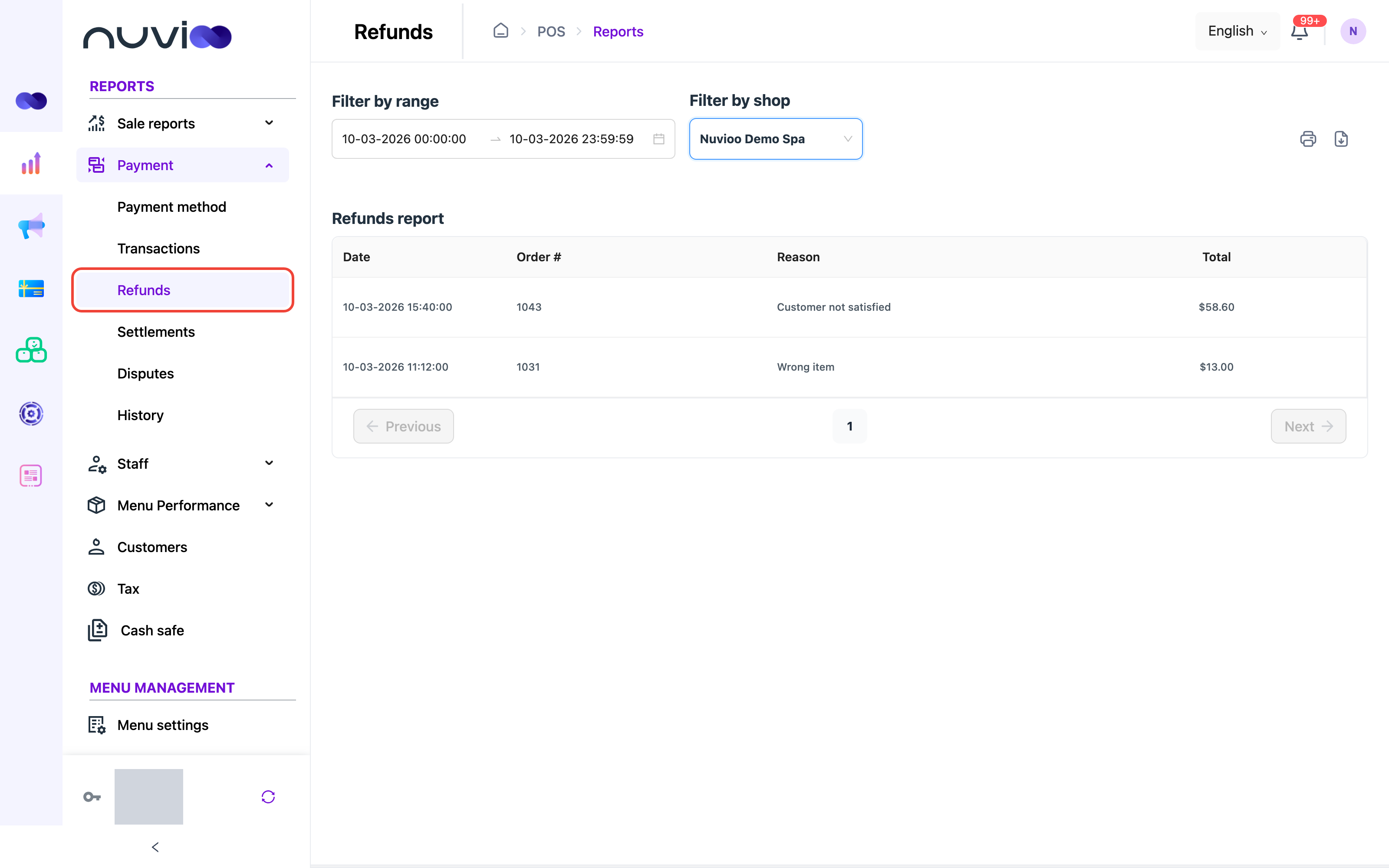Edit the start date 10-03-2026 00:00:00
This screenshot has width=1389, height=868.
[404, 139]
